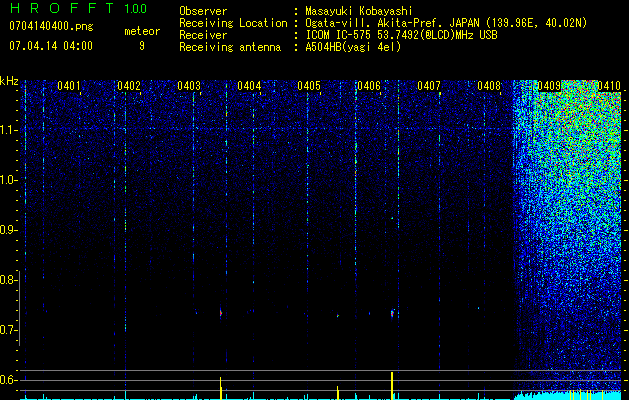Click the Receiving antenna label
This screenshot has height=400, width=629.
click(x=230, y=47)
